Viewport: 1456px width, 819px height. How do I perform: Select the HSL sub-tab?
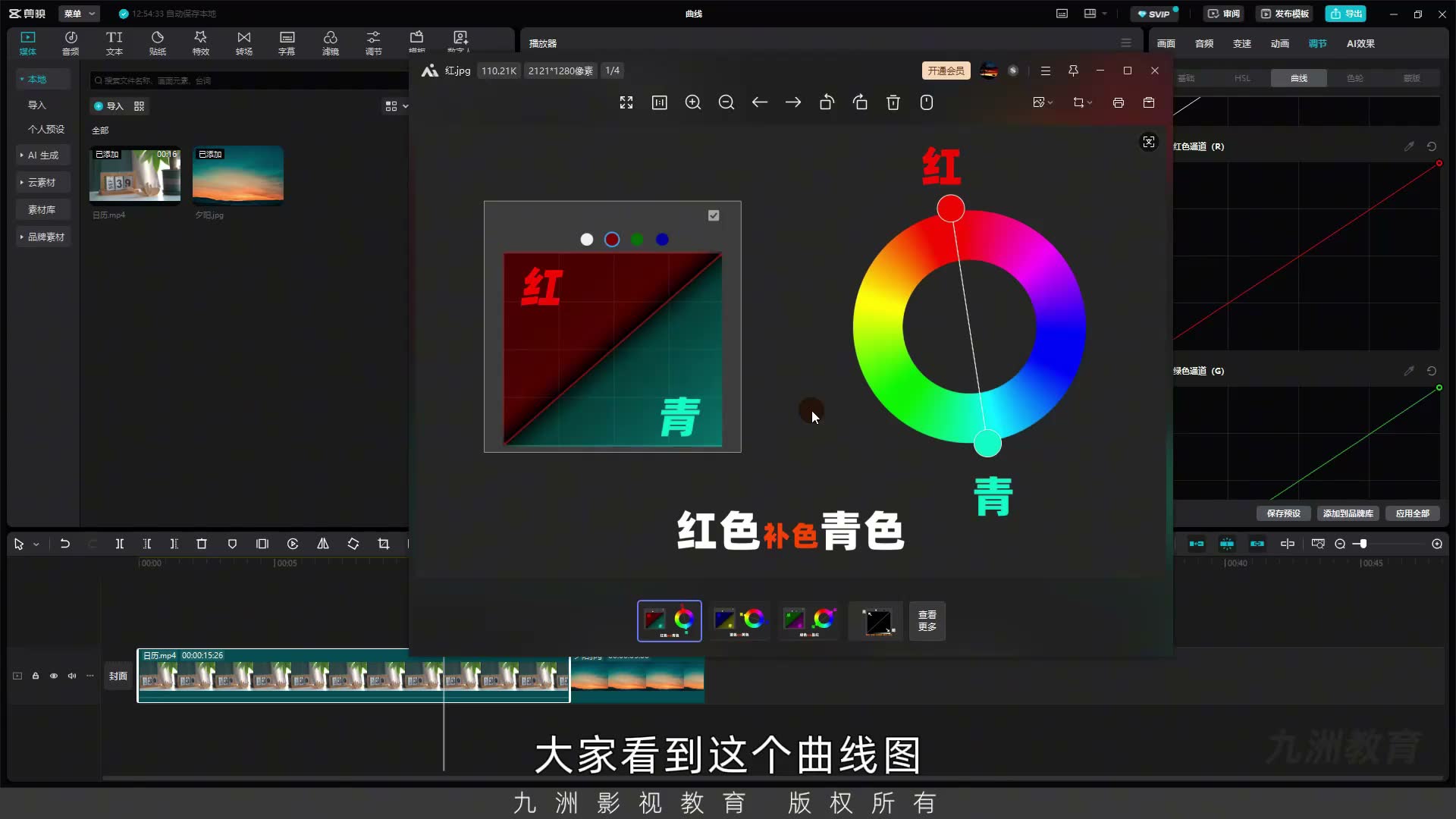pyautogui.click(x=1242, y=78)
